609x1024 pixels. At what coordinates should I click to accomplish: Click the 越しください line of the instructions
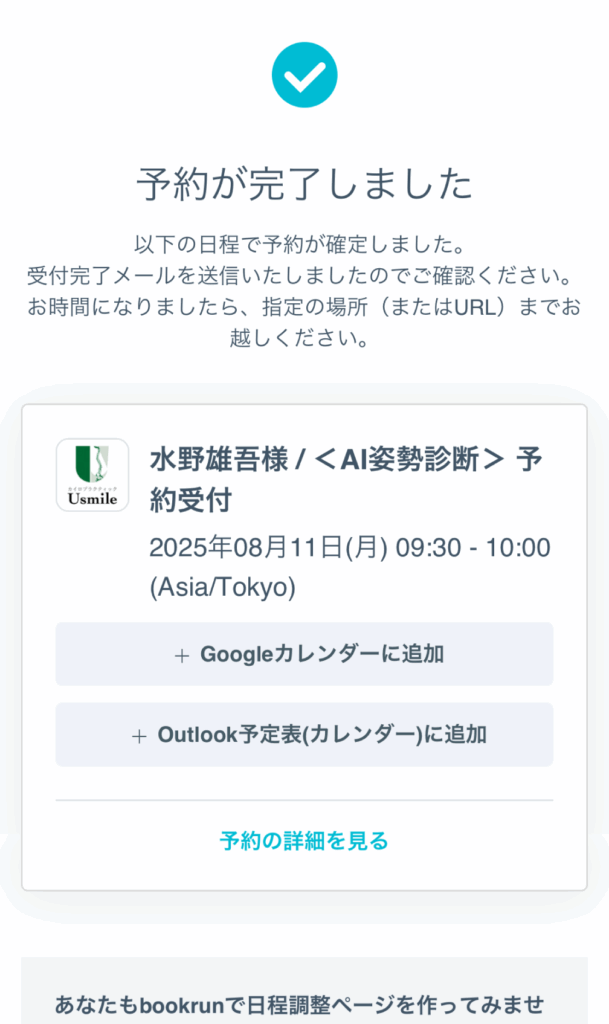pos(304,339)
